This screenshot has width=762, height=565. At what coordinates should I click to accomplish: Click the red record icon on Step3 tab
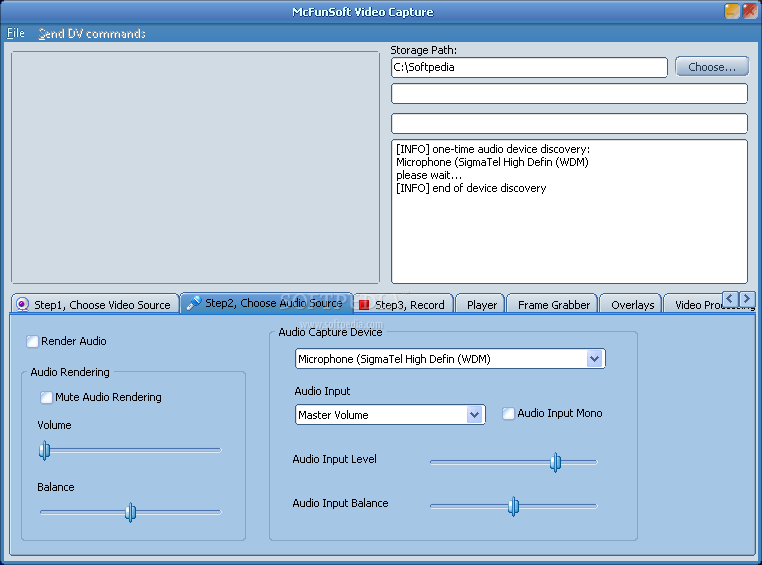click(364, 305)
